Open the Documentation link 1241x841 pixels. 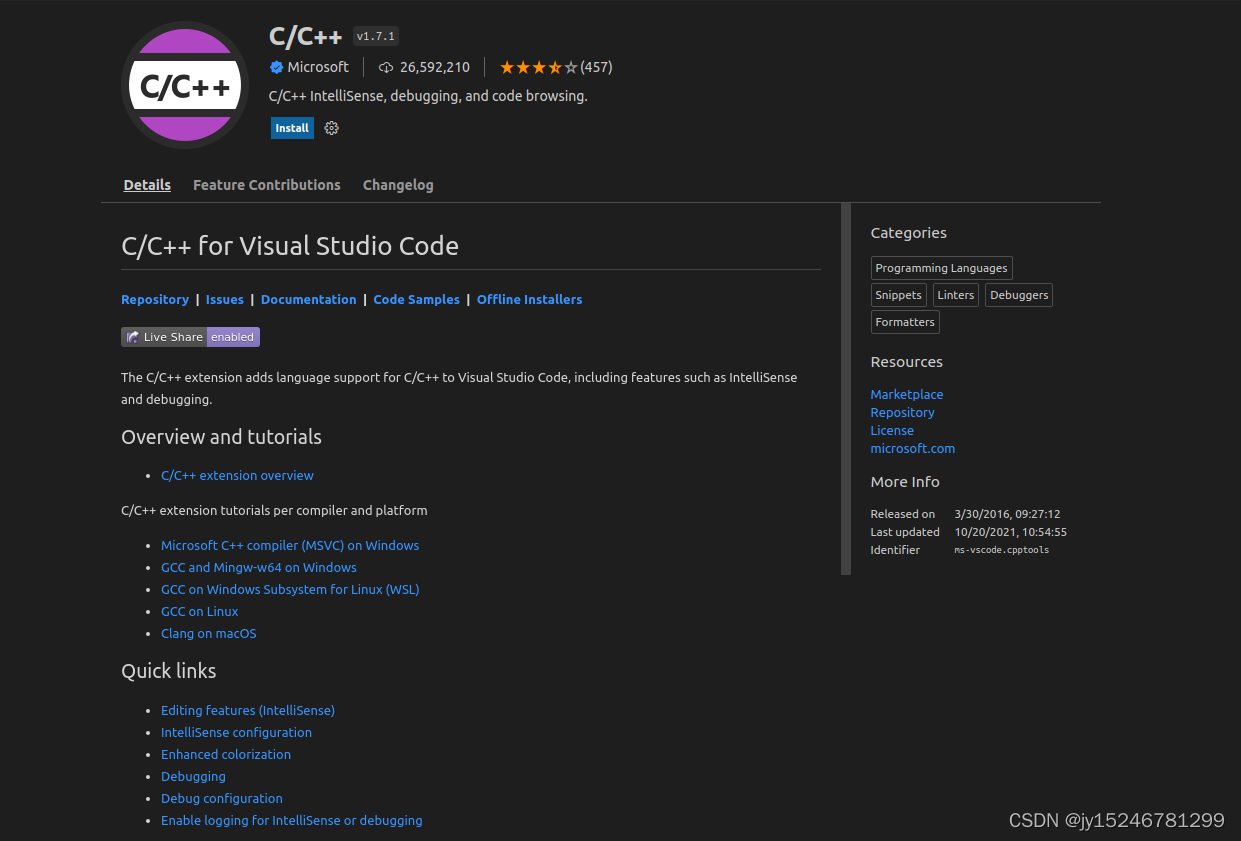pyautogui.click(x=308, y=299)
